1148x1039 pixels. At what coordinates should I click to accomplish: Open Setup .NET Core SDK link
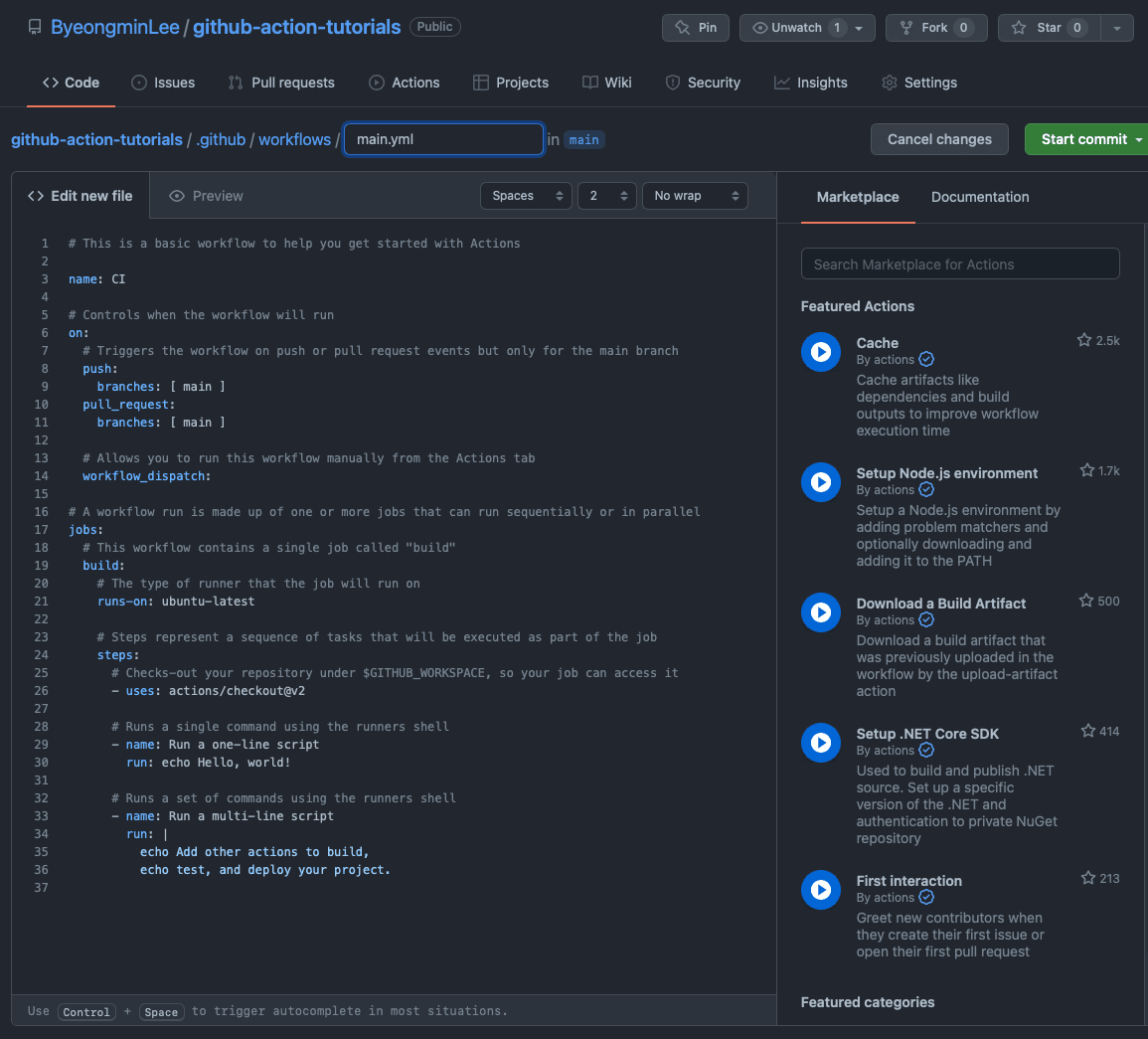(x=927, y=734)
